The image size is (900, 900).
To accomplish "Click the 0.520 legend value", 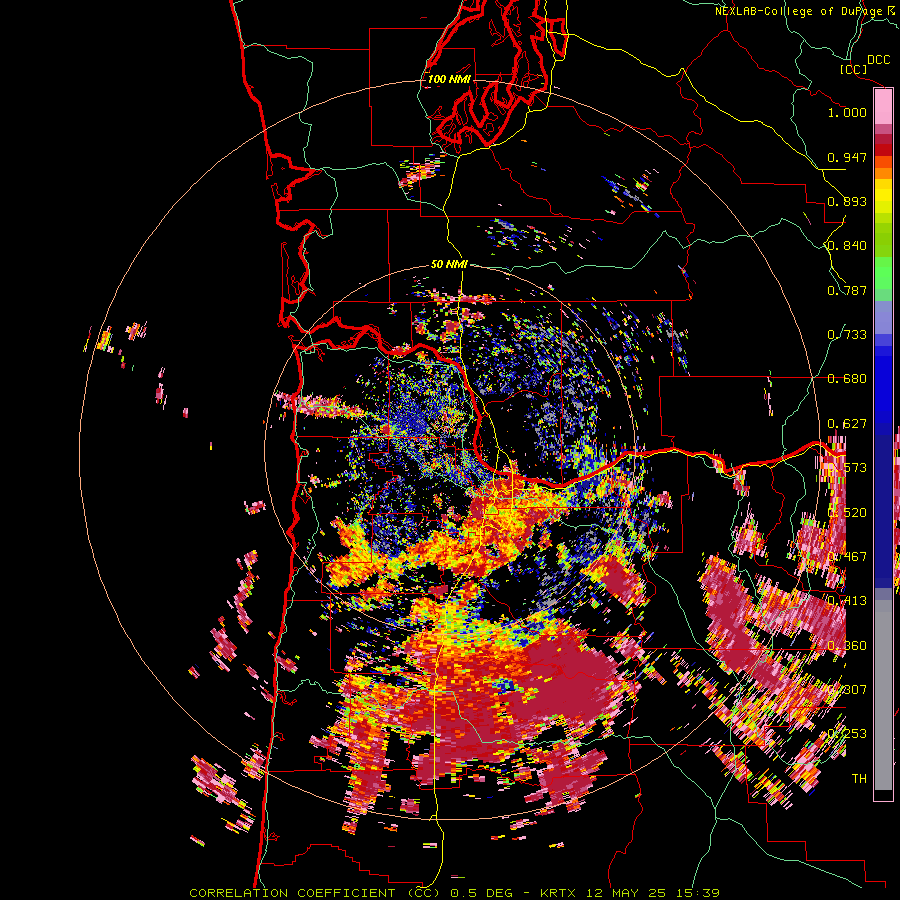I will (847, 512).
